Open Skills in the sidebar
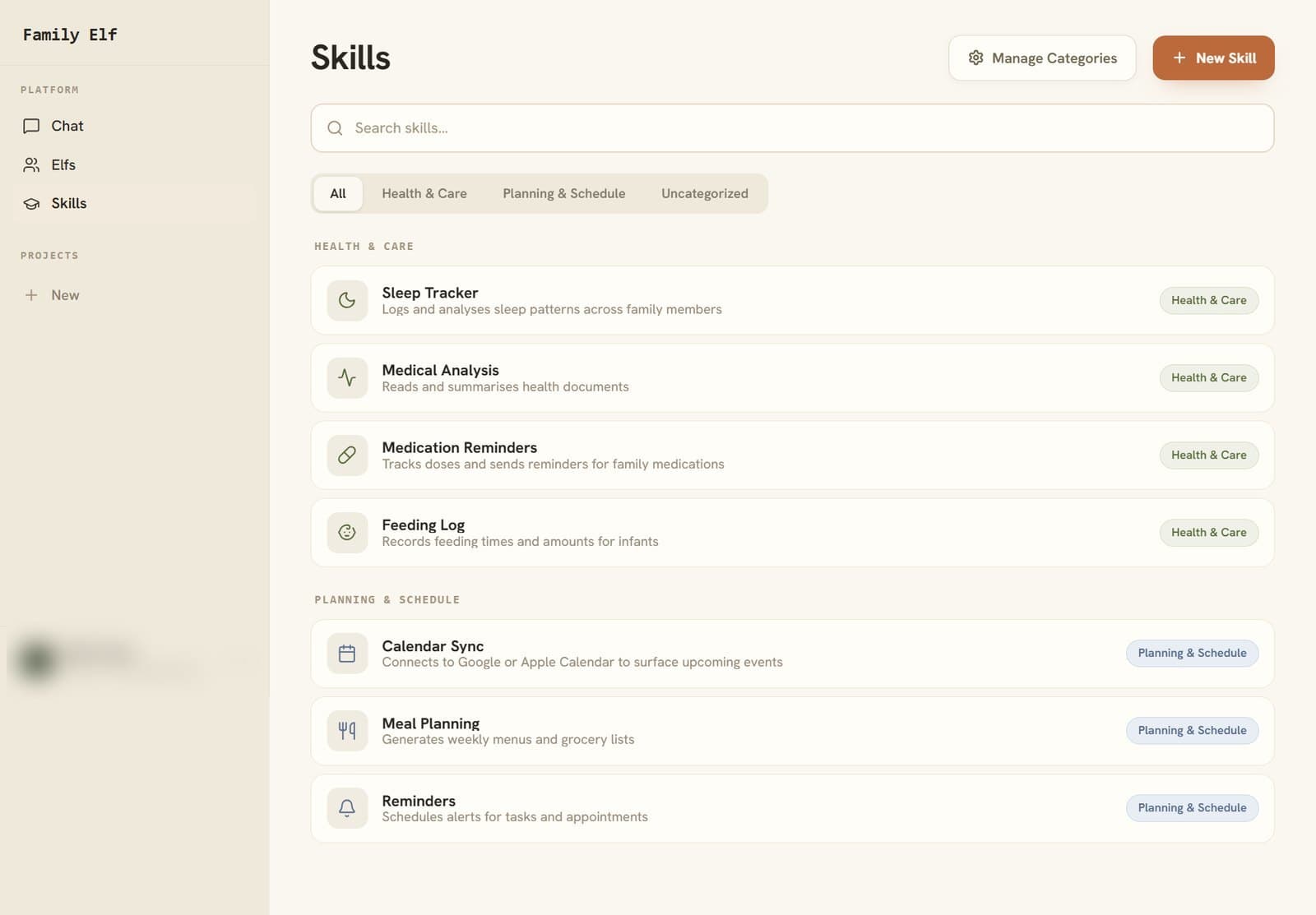The height and width of the screenshot is (915, 1316). coord(136,203)
